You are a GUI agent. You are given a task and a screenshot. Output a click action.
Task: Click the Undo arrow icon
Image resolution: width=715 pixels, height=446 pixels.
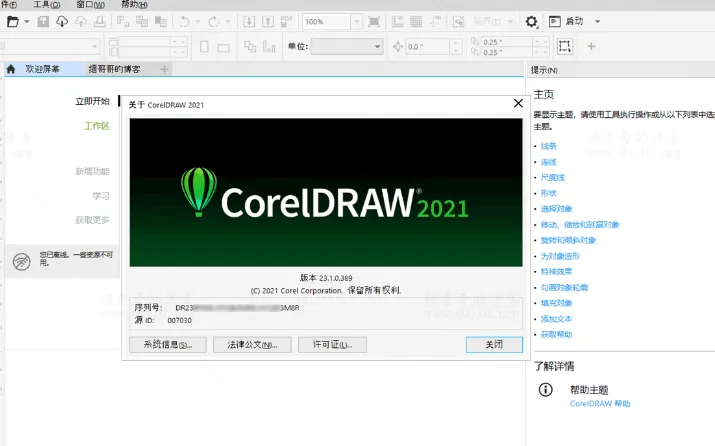tap(184, 21)
